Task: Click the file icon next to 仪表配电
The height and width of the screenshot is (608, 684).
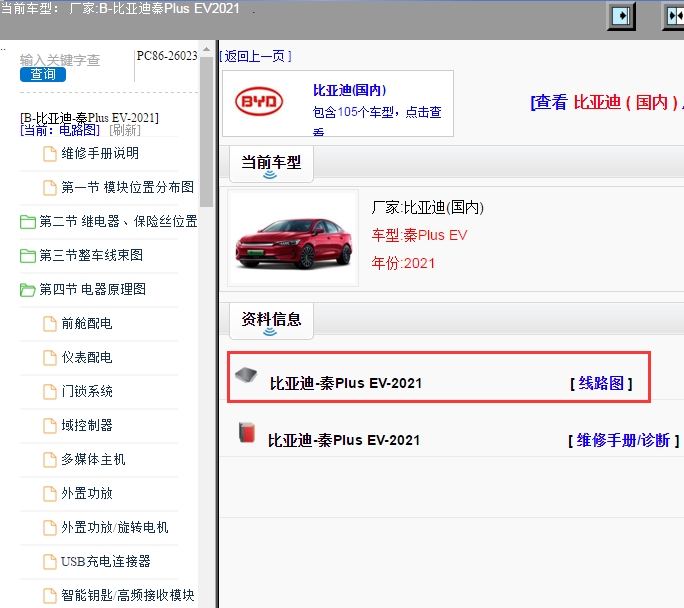Action: point(50,358)
